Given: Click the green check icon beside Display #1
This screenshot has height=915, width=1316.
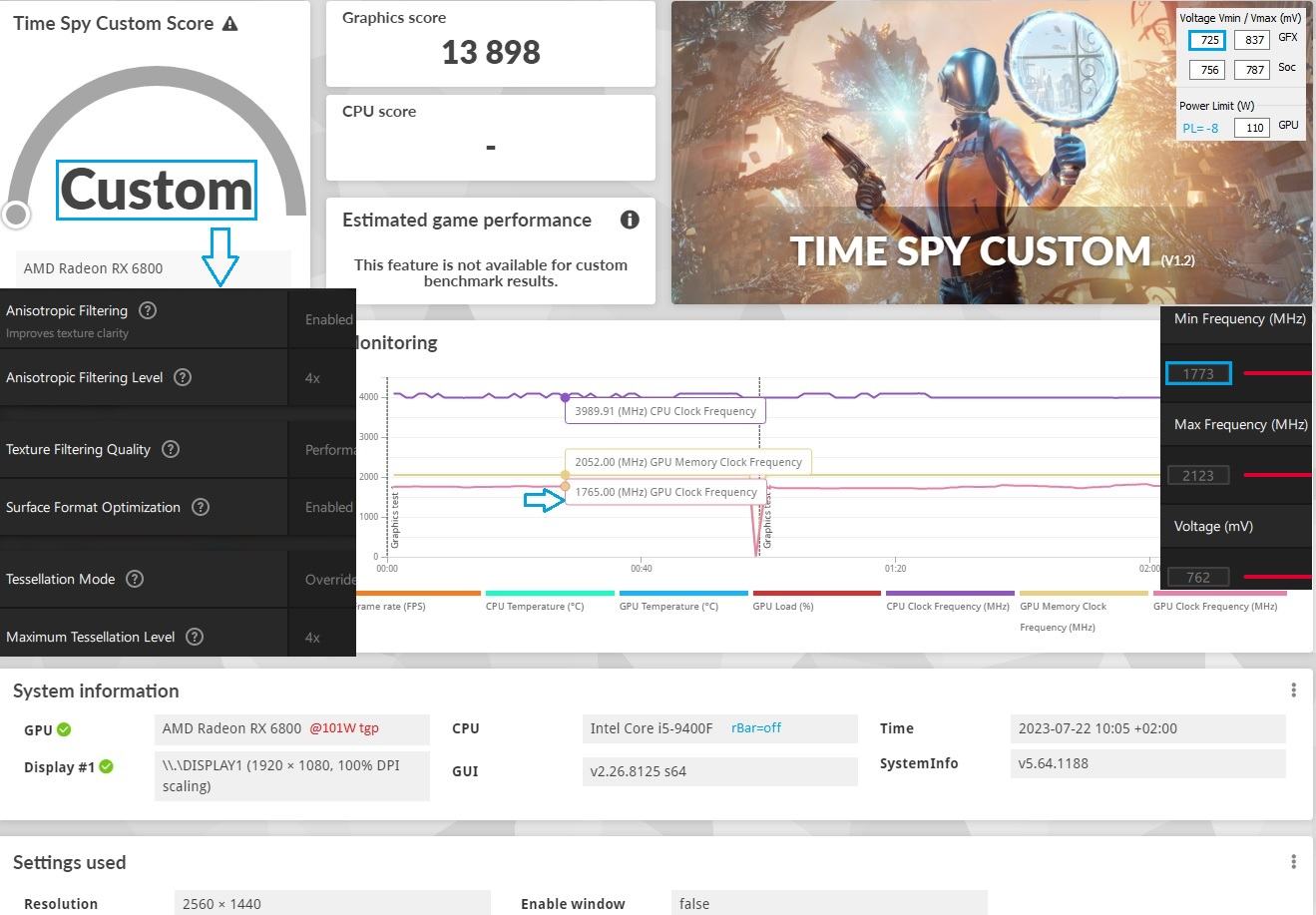Looking at the screenshot, I should [106, 767].
